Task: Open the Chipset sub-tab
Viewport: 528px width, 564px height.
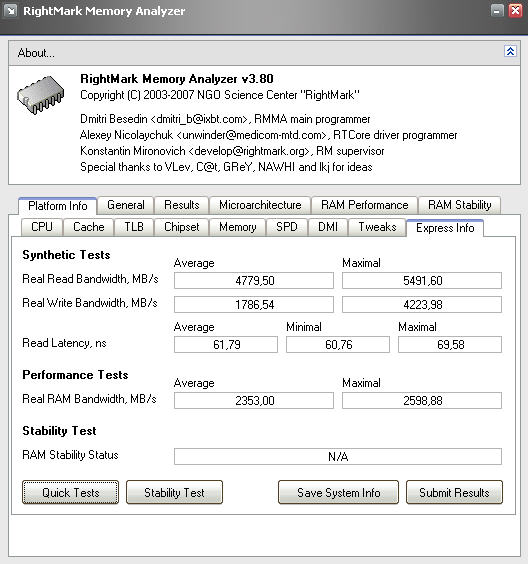Action: click(182, 227)
